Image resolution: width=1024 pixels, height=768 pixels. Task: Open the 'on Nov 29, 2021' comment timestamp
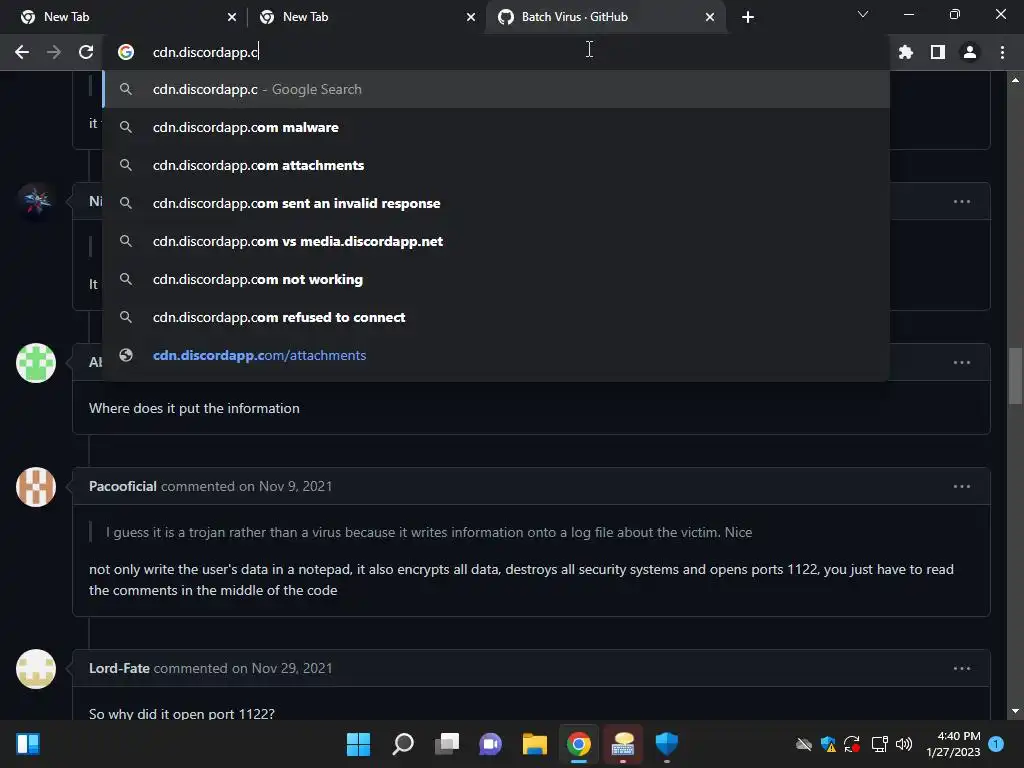pos(282,668)
